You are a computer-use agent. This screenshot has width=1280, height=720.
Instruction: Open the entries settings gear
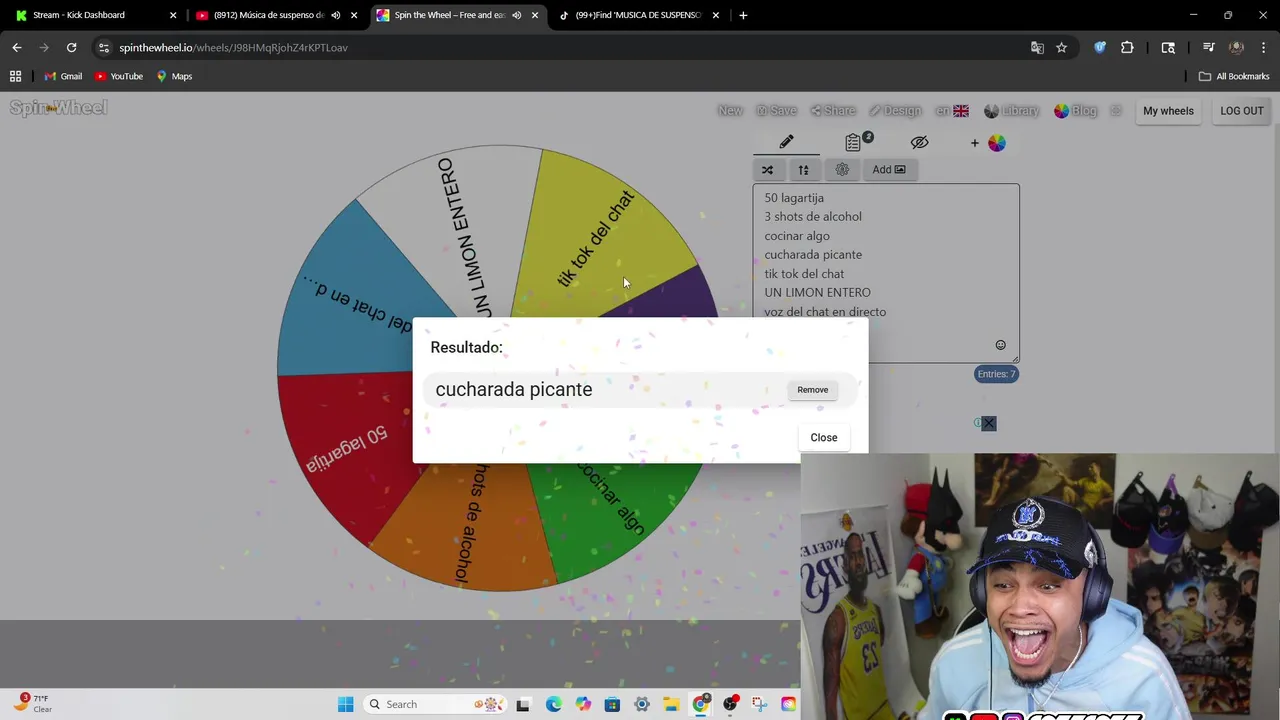pyautogui.click(x=842, y=169)
